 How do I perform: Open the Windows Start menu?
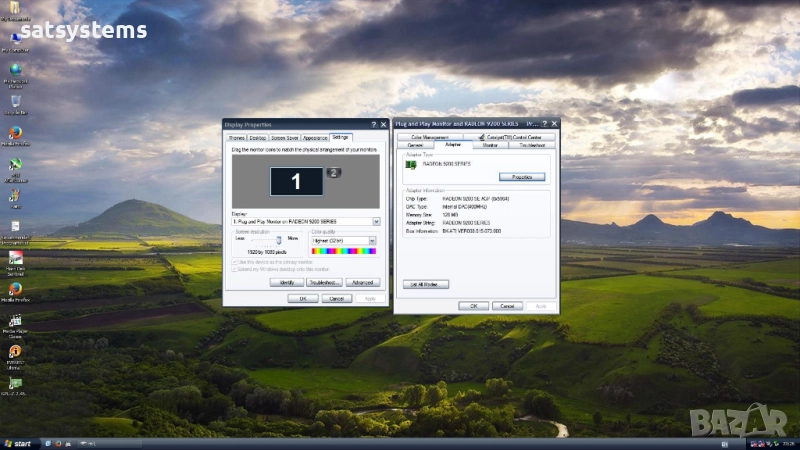pos(17,443)
